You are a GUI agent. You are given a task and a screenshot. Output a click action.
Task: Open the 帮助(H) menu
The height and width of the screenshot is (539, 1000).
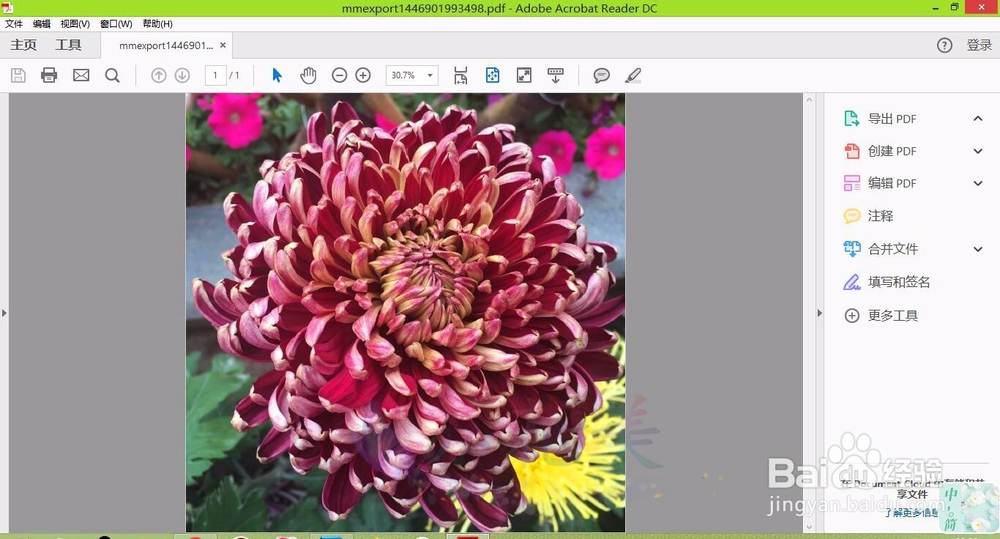tap(158, 24)
